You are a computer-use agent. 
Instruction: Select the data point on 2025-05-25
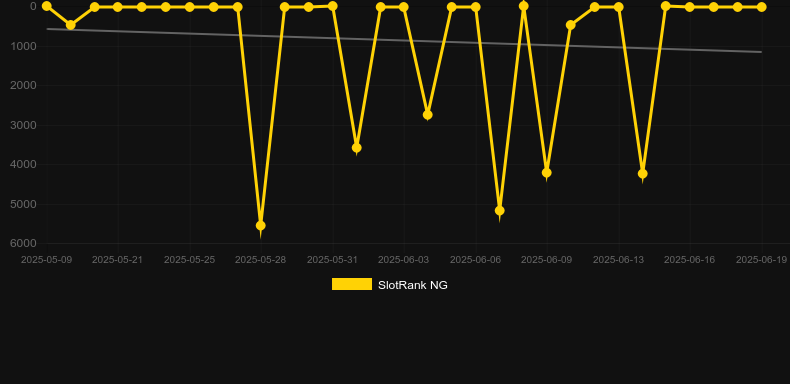tap(189, 7)
